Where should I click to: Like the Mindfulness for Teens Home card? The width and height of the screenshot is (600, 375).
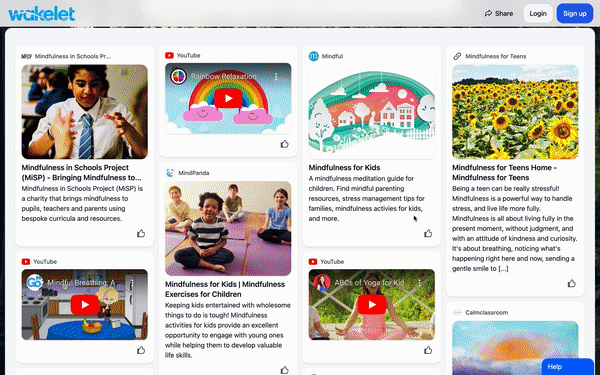point(572,284)
